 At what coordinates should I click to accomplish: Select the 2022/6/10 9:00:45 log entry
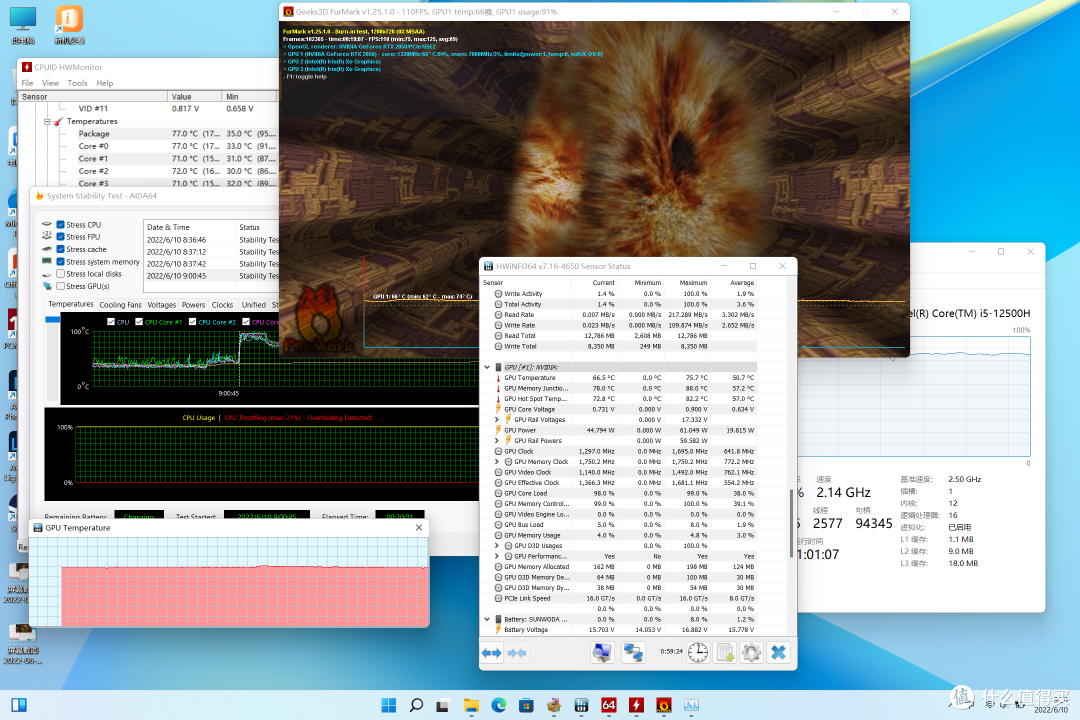coord(211,276)
